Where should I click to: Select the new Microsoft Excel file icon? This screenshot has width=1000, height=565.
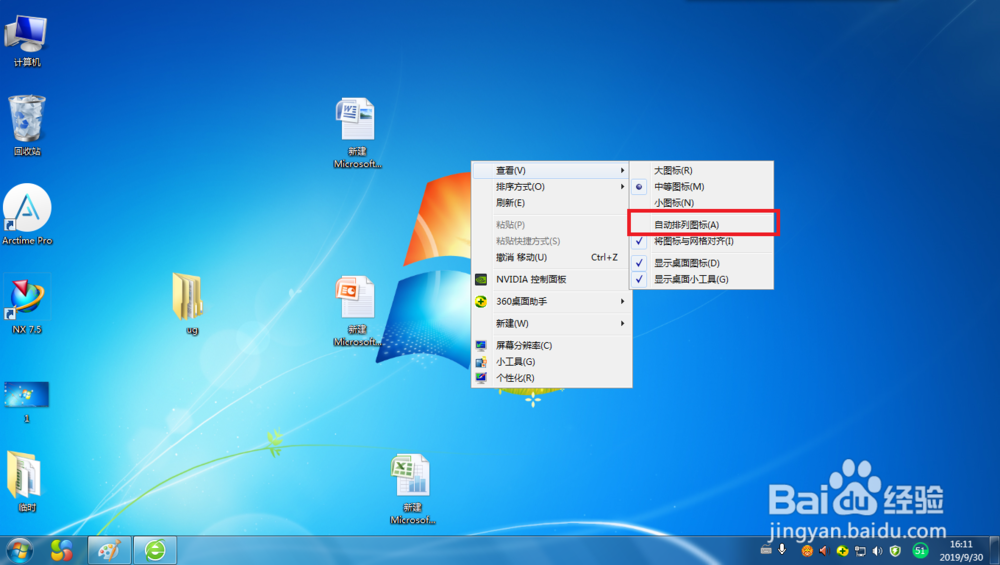(x=412, y=489)
